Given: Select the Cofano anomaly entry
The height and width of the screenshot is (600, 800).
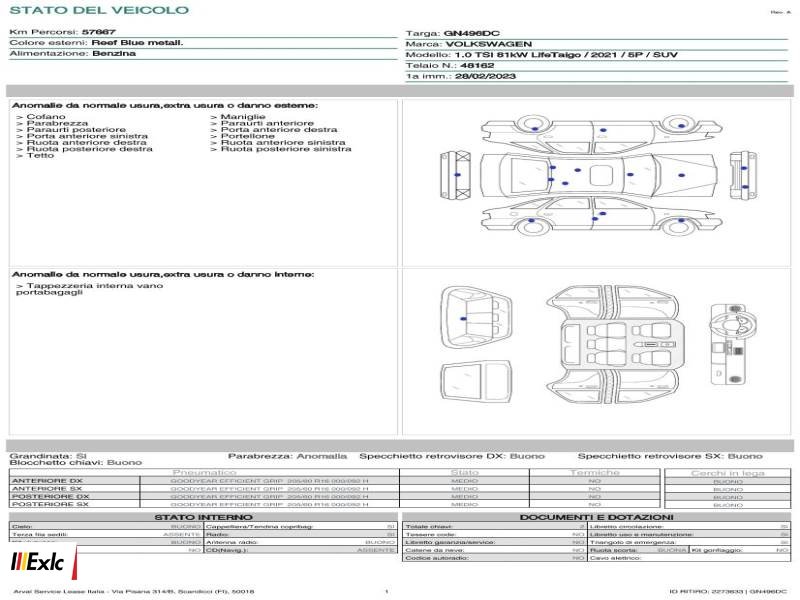Looking at the screenshot, I should coord(41,117).
